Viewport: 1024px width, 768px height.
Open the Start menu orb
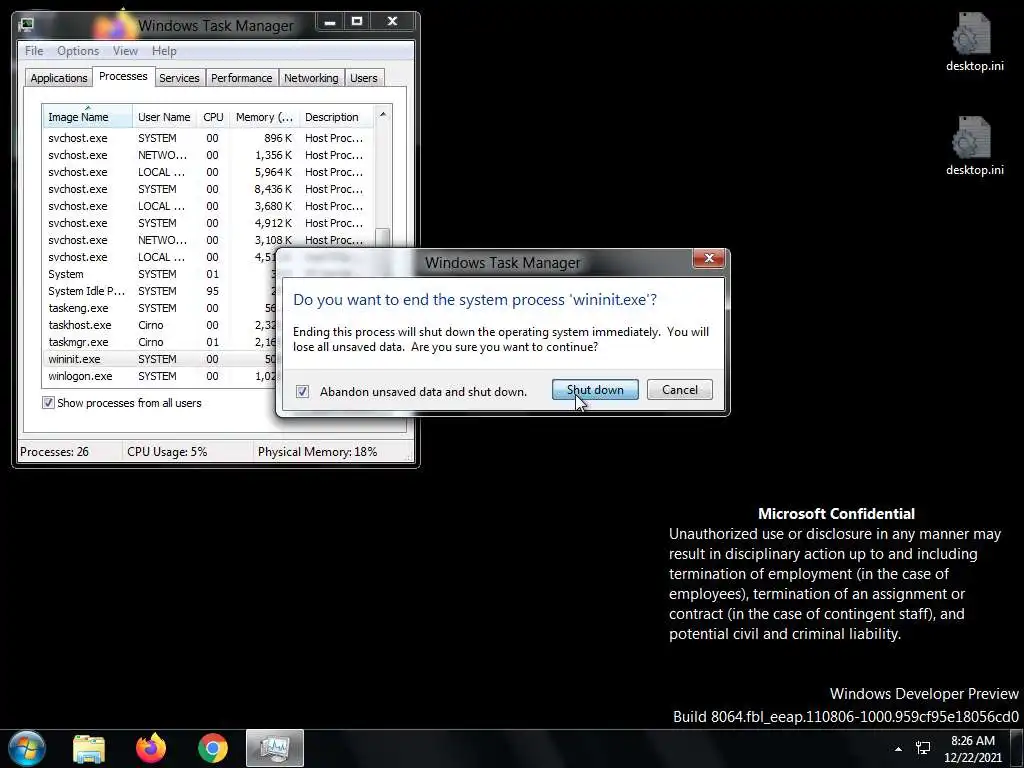coord(27,748)
